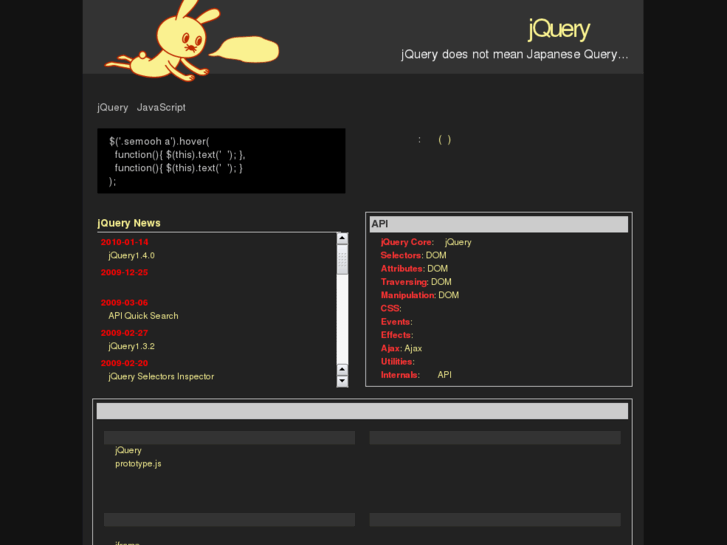Click the 2009-02-20 news date
The width and height of the screenshot is (727, 545).
point(124,363)
